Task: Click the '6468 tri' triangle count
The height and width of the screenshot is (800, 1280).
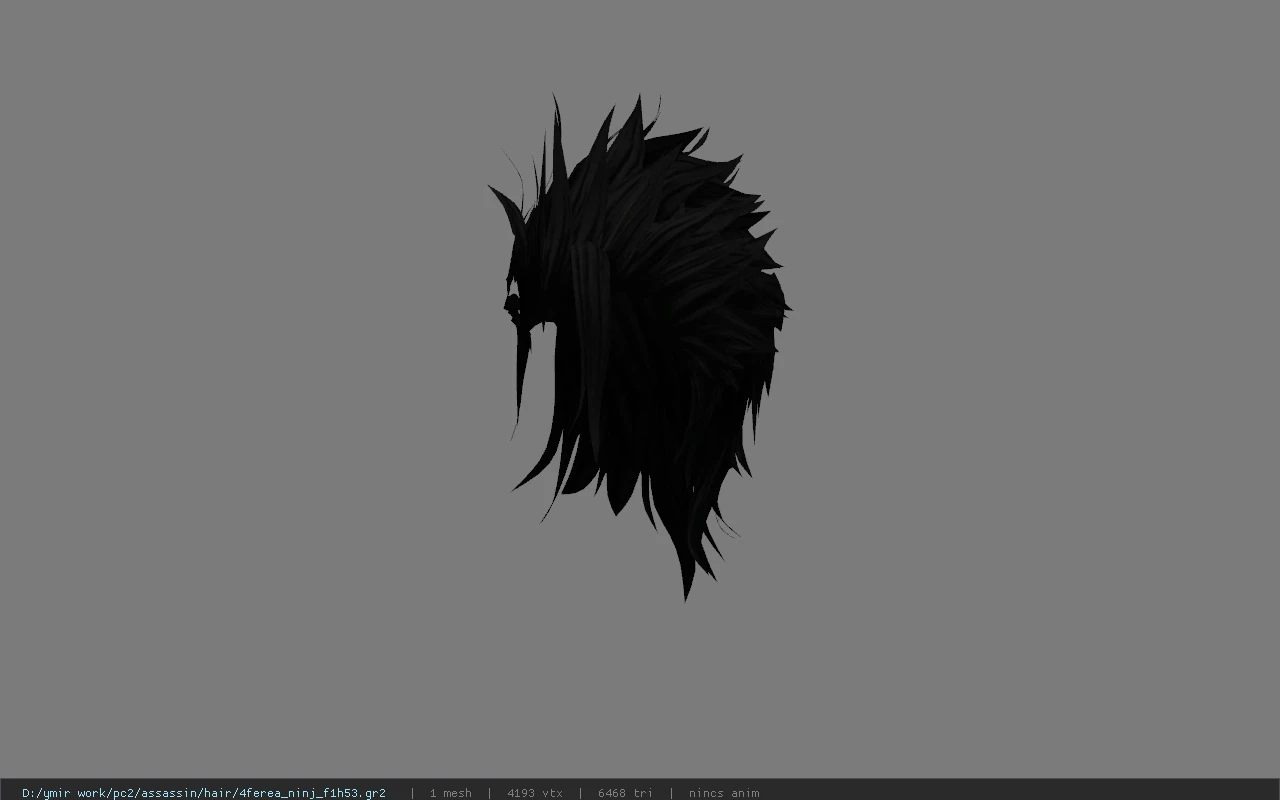Action: [625, 793]
